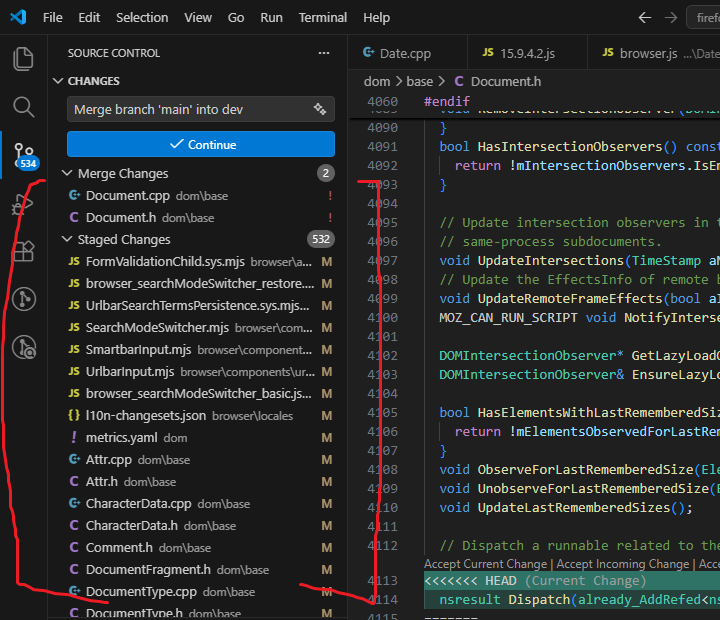Collapse the Staged Changes group

pyautogui.click(x=116, y=240)
